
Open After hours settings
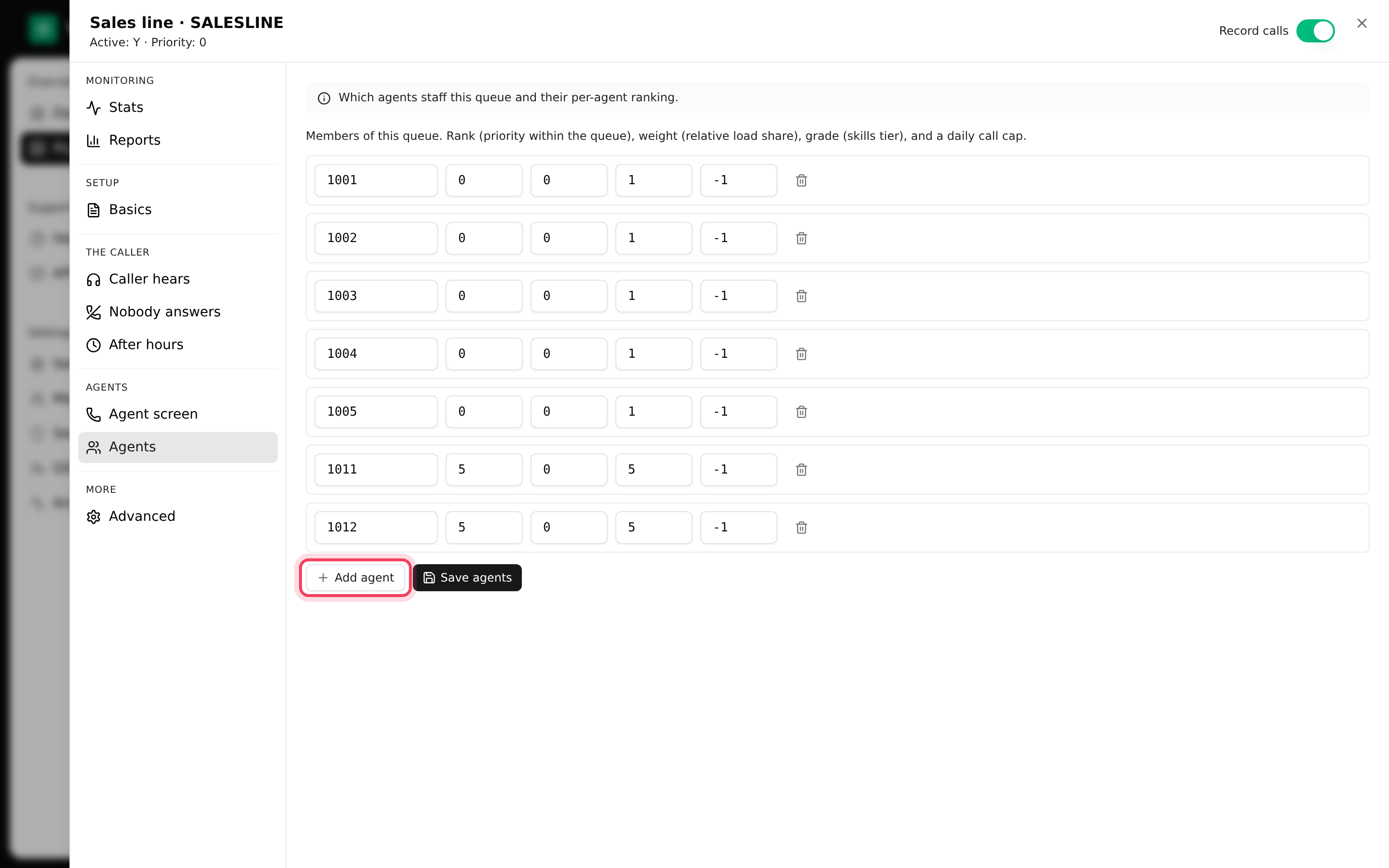[177, 344]
